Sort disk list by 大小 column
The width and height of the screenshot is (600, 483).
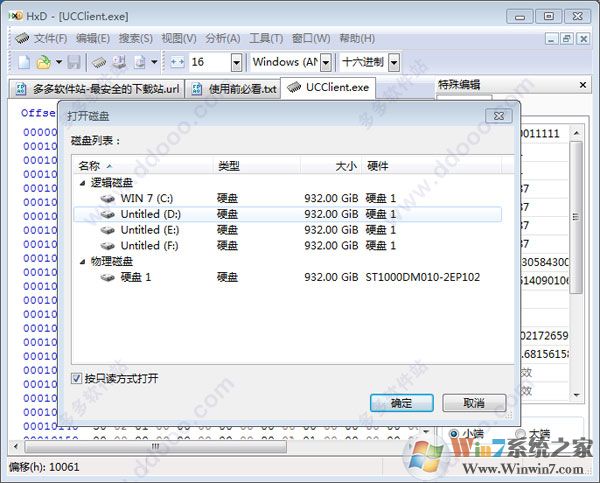click(331, 166)
